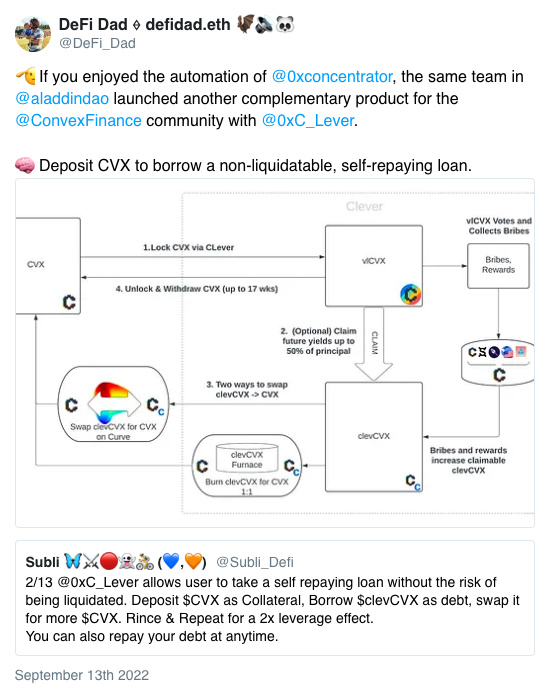
Task: Click the row of bribe token icons
Action: pyautogui.click(x=498, y=352)
